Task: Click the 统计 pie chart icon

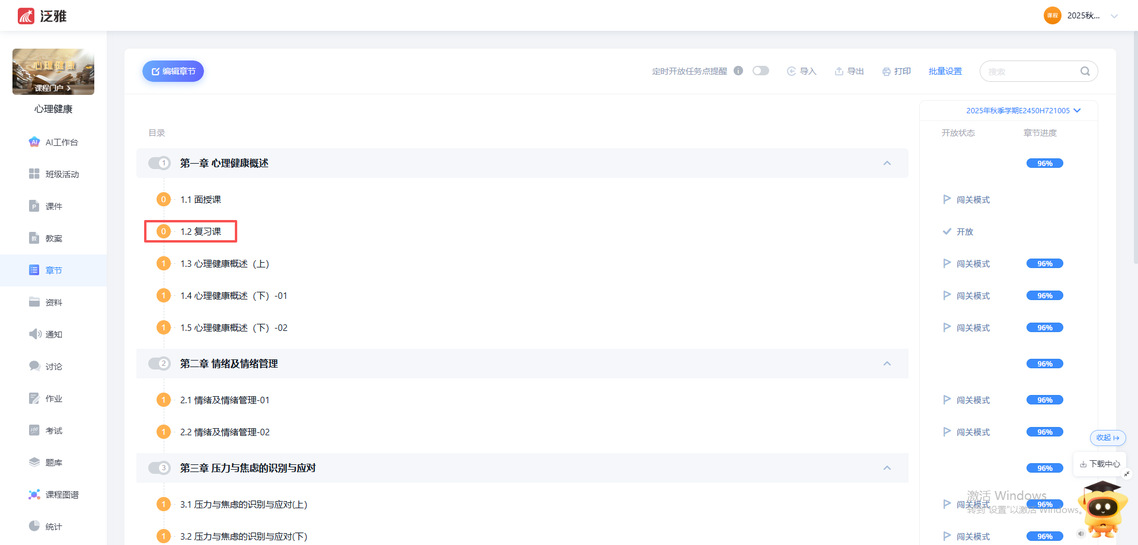Action: click(x=34, y=527)
